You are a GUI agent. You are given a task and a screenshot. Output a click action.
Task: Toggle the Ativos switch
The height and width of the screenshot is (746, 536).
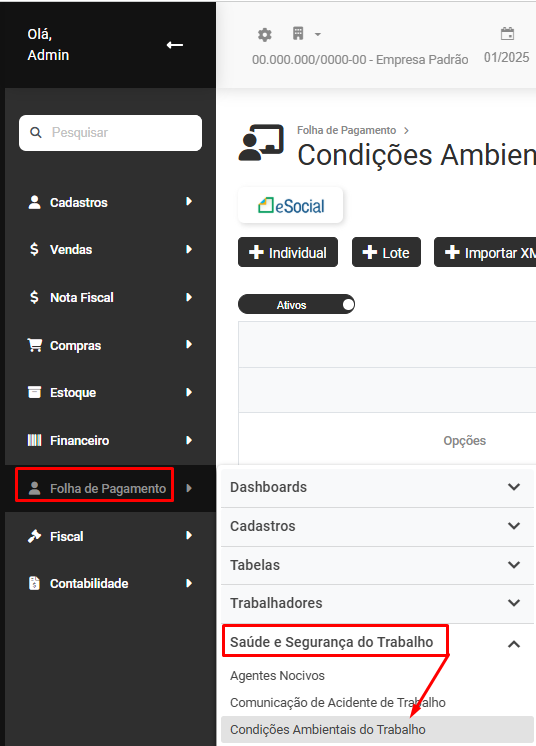(296, 304)
